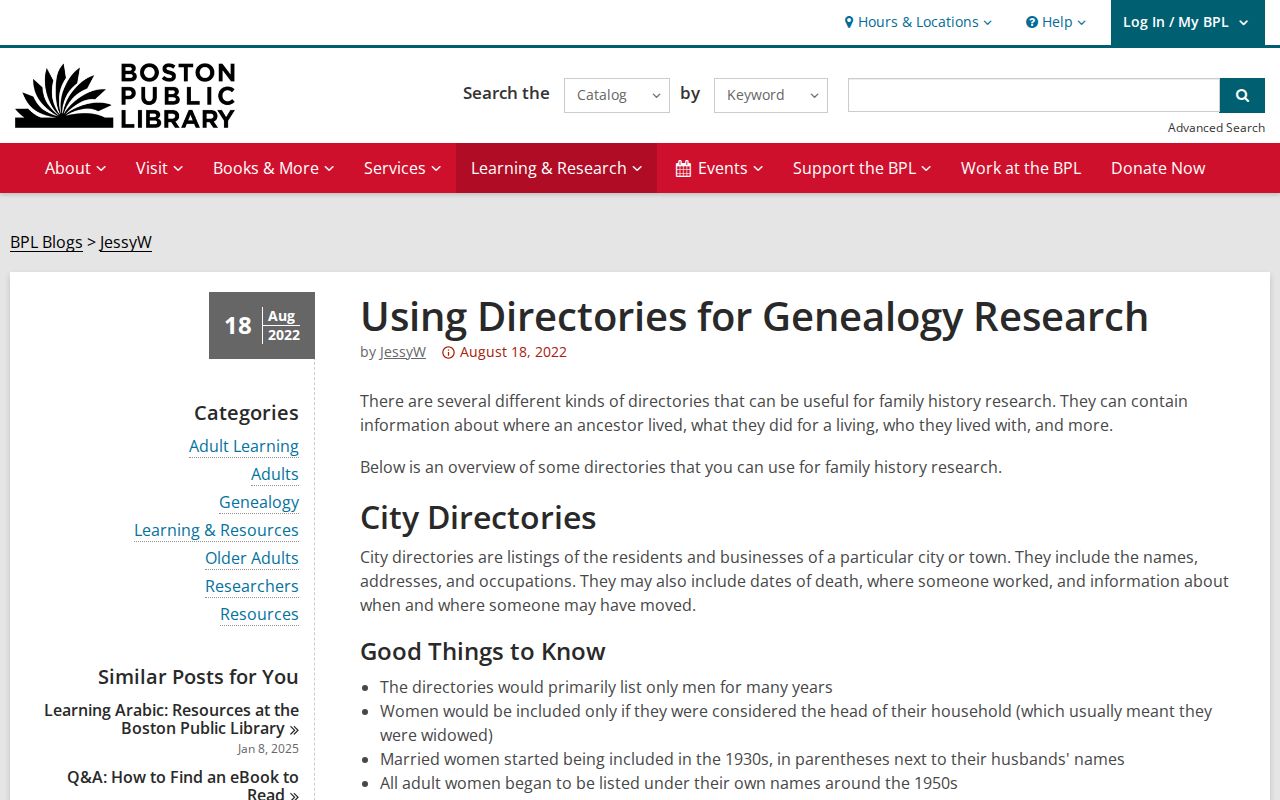Screen dimensions: 1280x800
Task: Open the Adults category link
Action: [275, 474]
